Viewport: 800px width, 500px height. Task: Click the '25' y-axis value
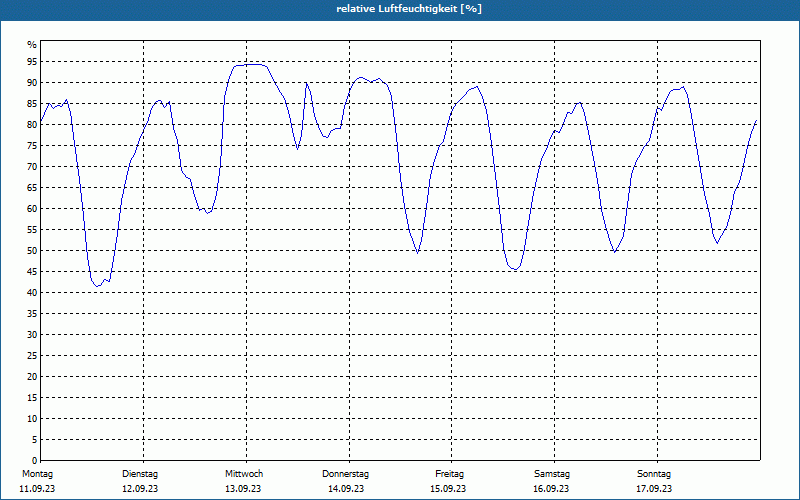(x=32, y=356)
